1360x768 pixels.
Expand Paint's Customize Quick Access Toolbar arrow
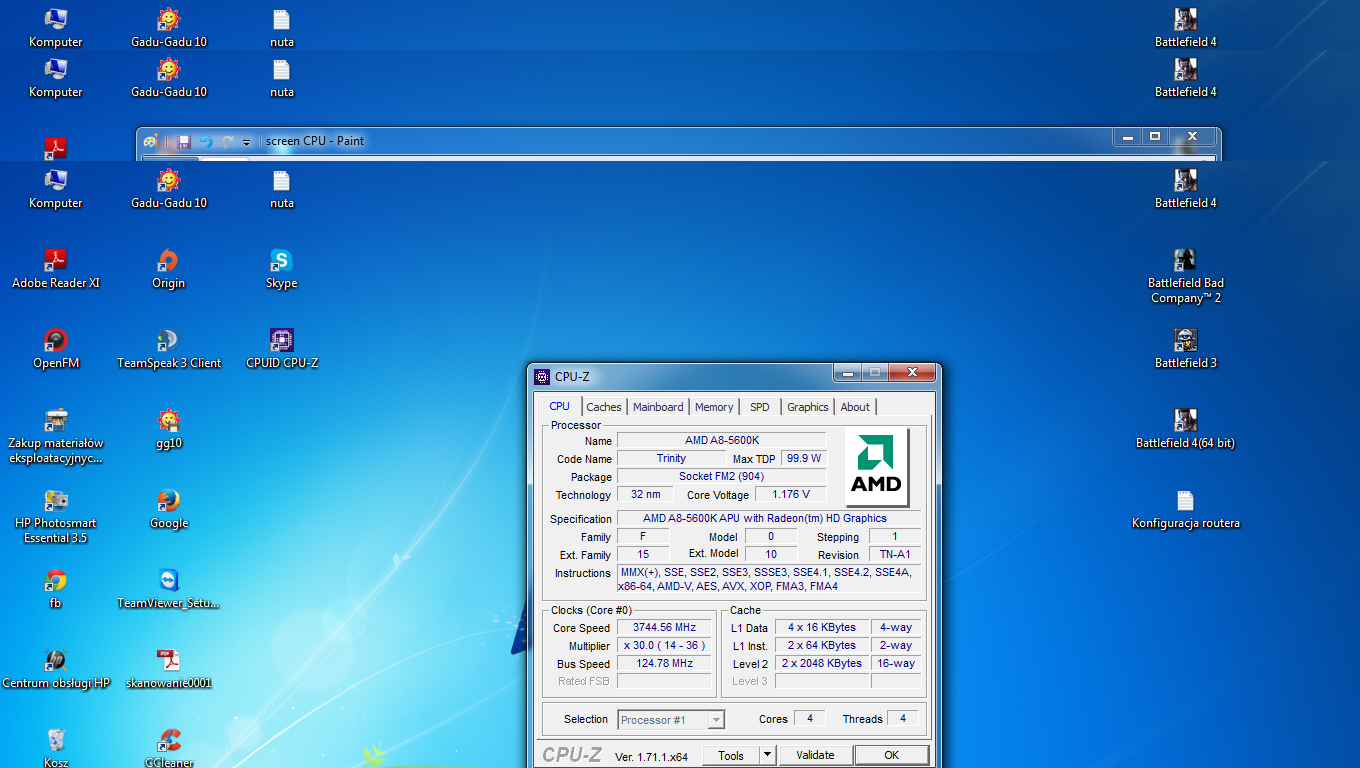[x=247, y=143]
